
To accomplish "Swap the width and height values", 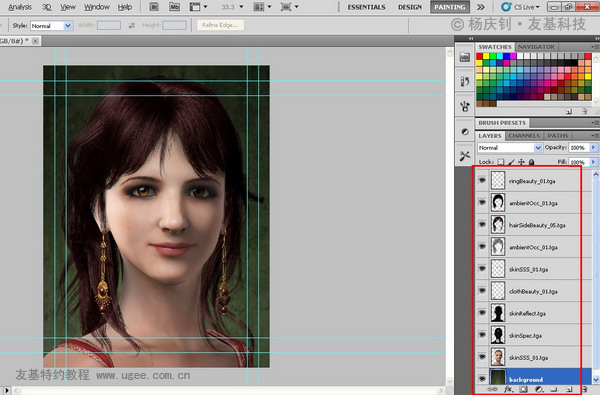I will (x=132, y=25).
